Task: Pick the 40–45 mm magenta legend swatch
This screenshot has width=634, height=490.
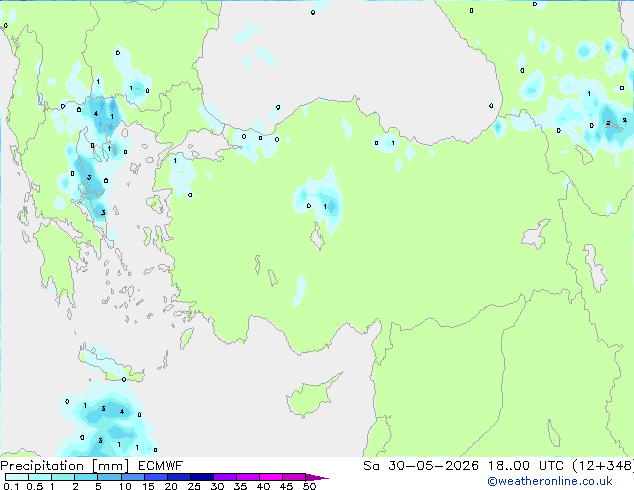Action: click(x=271, y=477)
